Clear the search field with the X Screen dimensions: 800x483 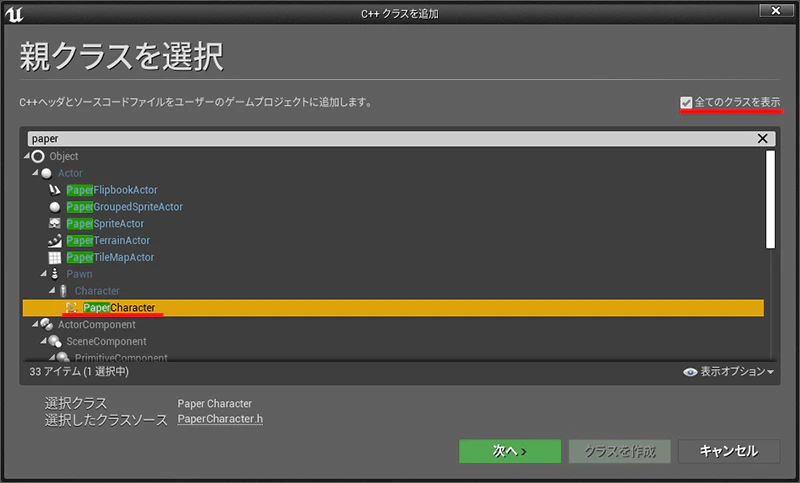[762, 138]
